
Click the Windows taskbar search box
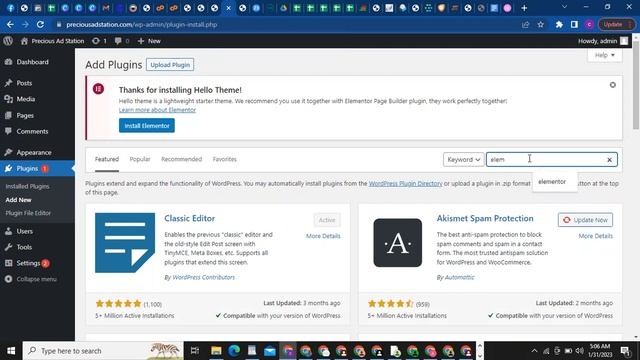(103, 351)
